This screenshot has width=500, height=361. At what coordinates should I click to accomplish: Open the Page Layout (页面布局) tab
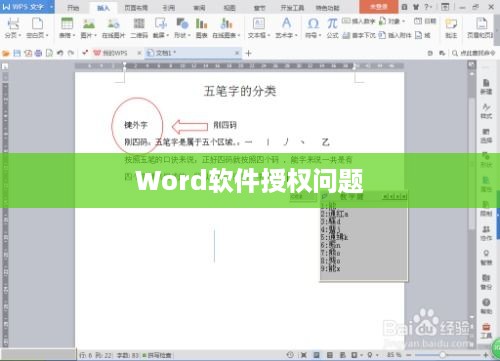[x=136, y=8]
